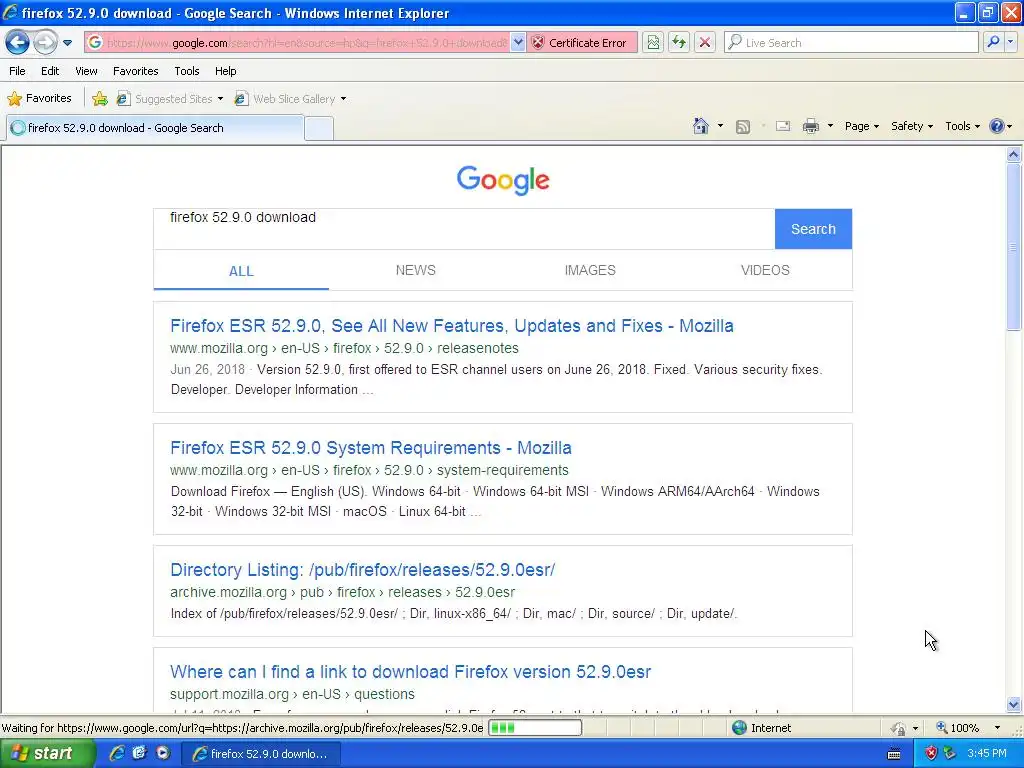Viewport: 1024px width, 768px height.
Task: Go forward with the Forward arrow button
Action: pyautogui.click(x=45, y=43)
